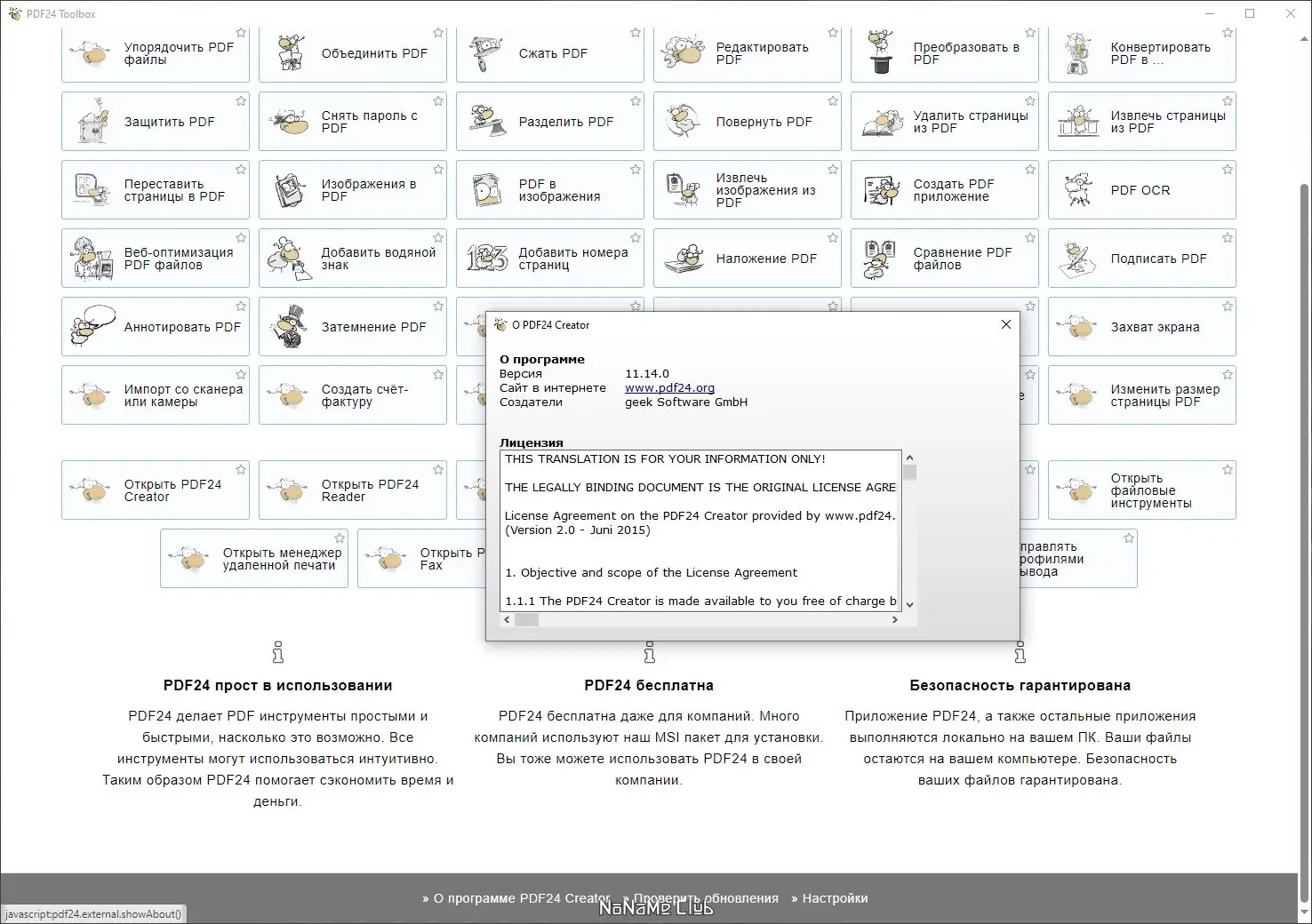Viewport: 1312px width, 924px height.
Task: Open Извлечь страницы из PDF icon
Action: (1079, 122)
